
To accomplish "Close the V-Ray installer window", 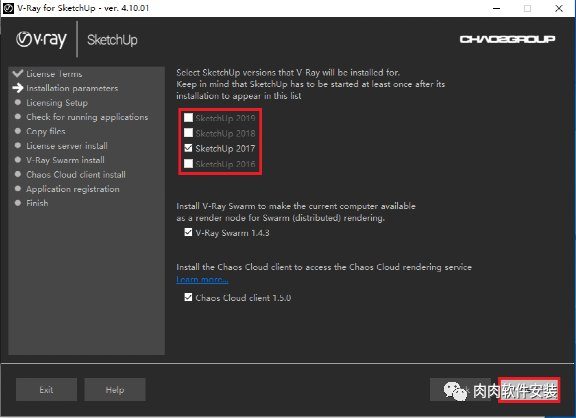I will 559,8.
